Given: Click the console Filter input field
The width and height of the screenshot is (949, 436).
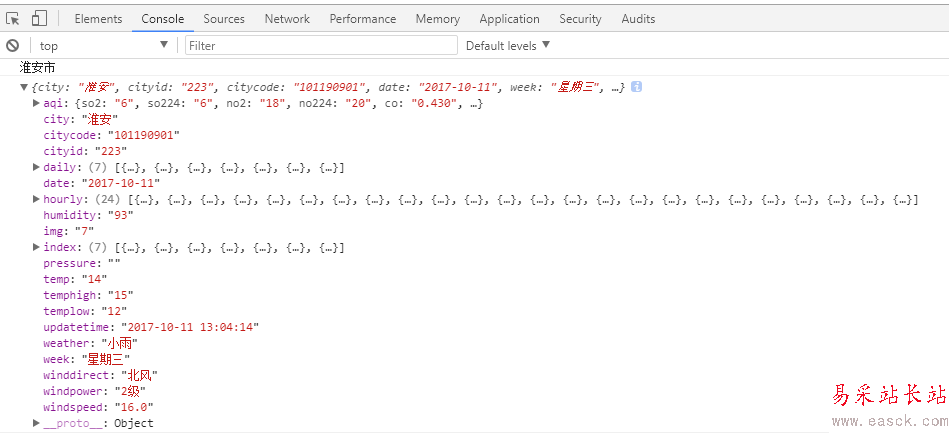Looking at the screenshot, I should coord(320,46).
